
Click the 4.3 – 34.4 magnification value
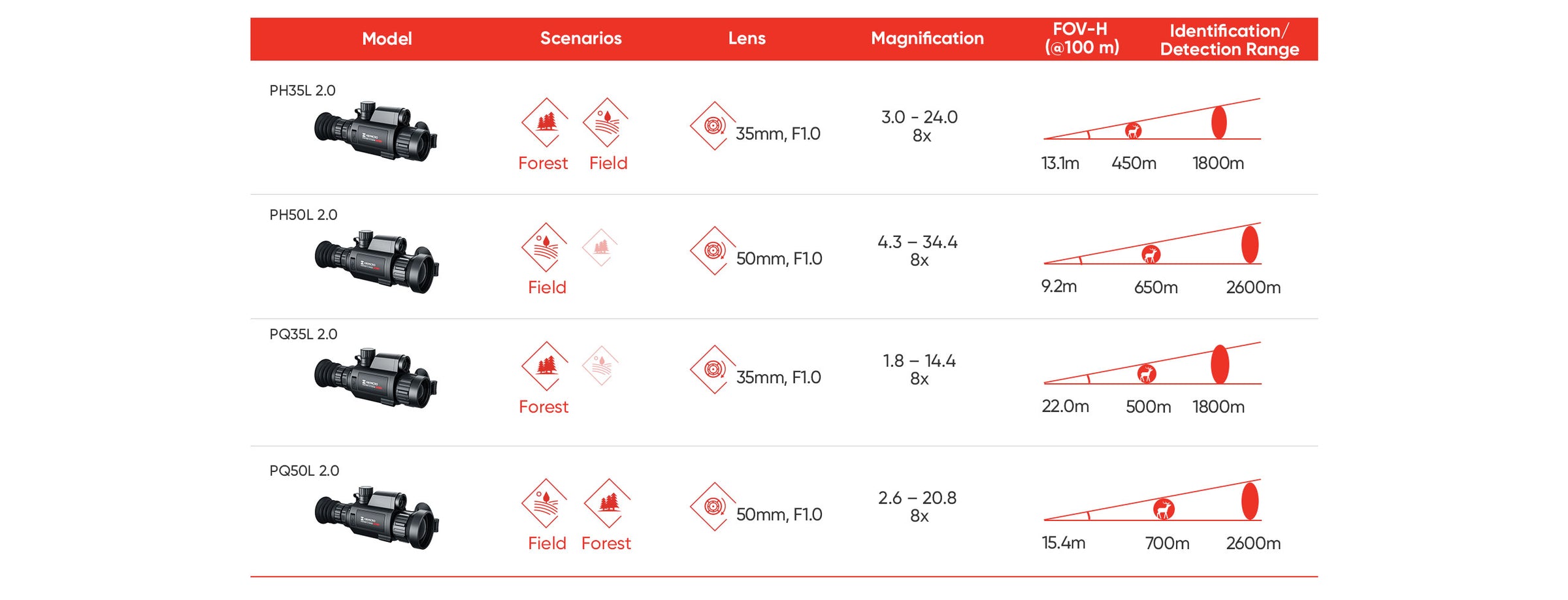(917, 242)
